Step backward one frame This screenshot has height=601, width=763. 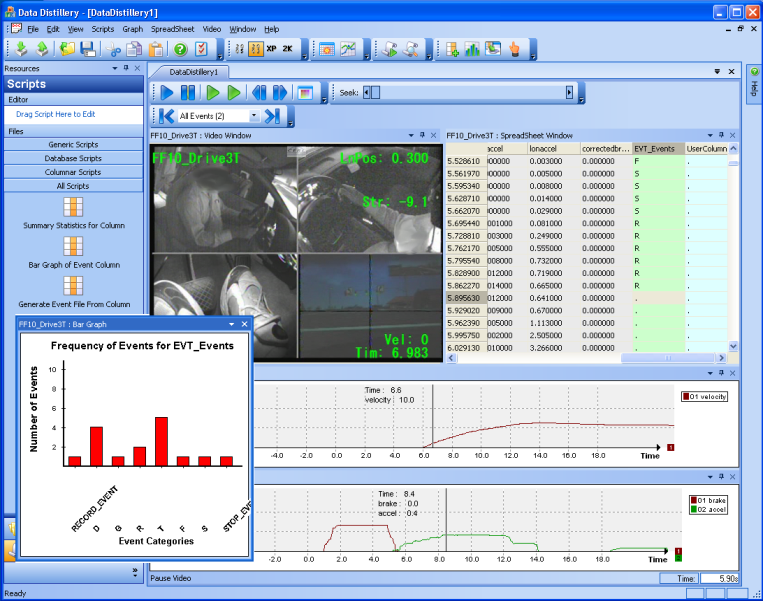259,92
